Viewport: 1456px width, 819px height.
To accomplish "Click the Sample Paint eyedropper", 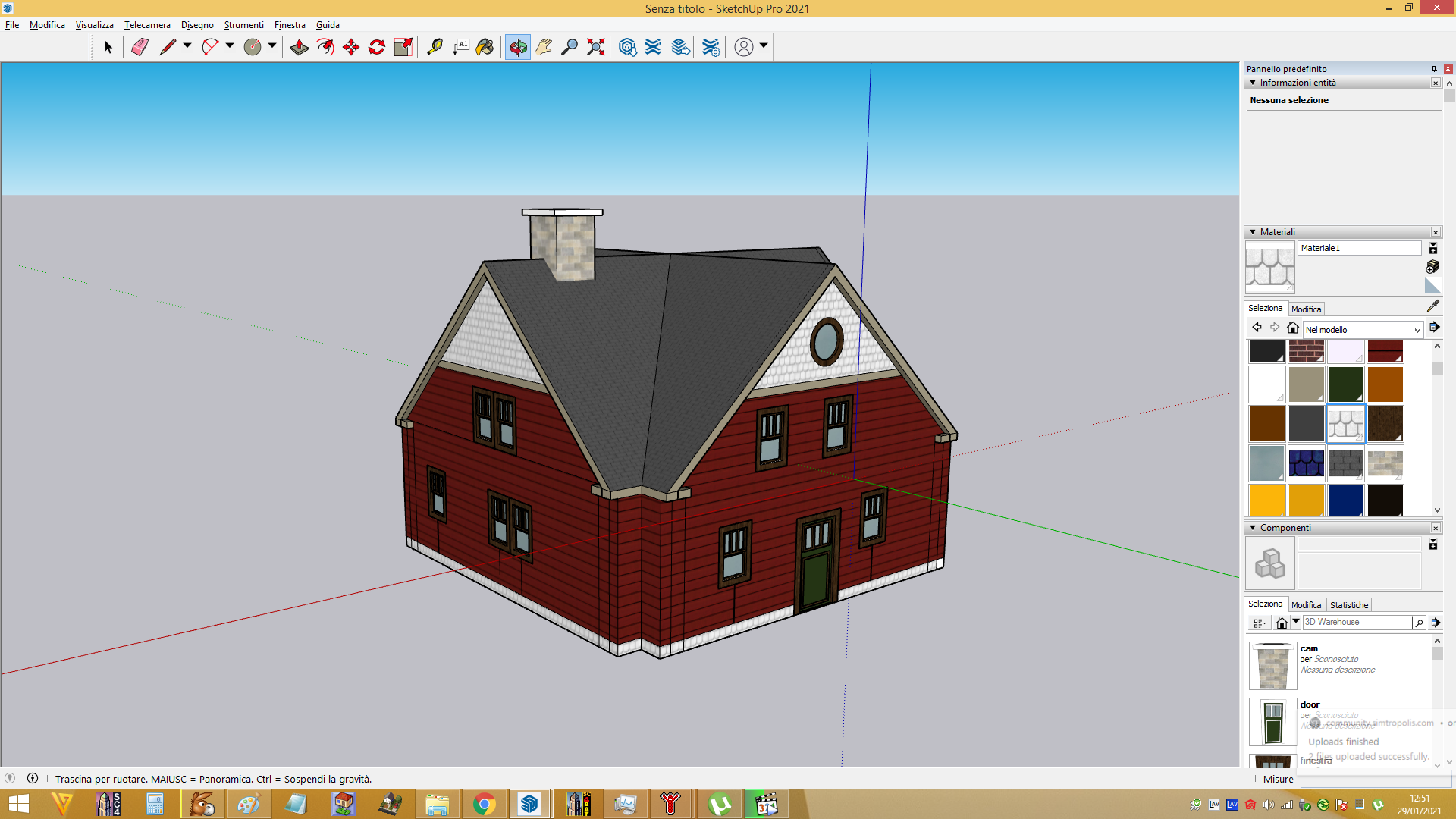I will 1432,306.
